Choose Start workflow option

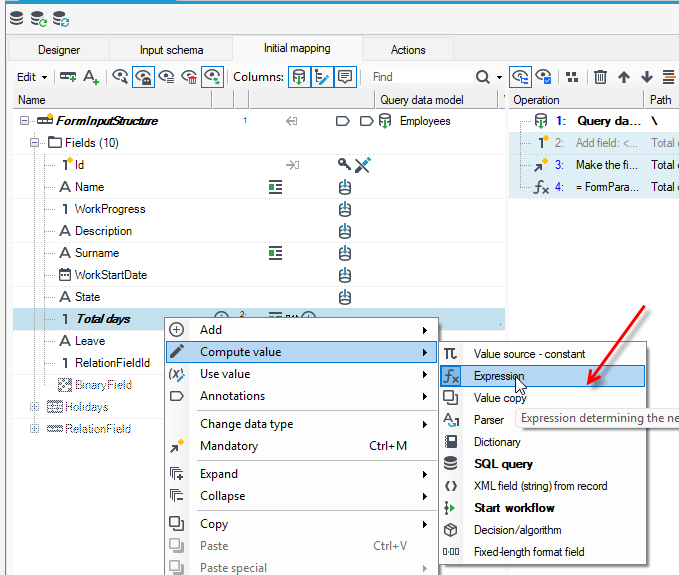[543, 508]
